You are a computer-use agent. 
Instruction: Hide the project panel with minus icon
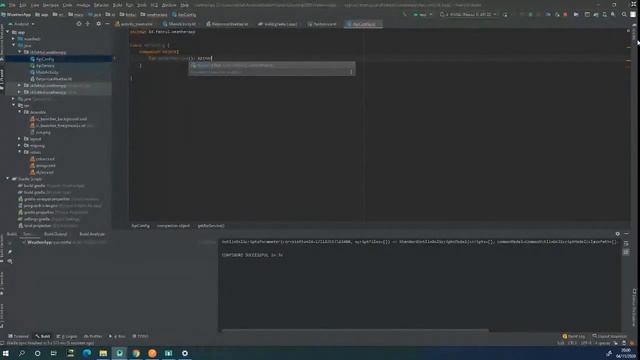[107, 24]
